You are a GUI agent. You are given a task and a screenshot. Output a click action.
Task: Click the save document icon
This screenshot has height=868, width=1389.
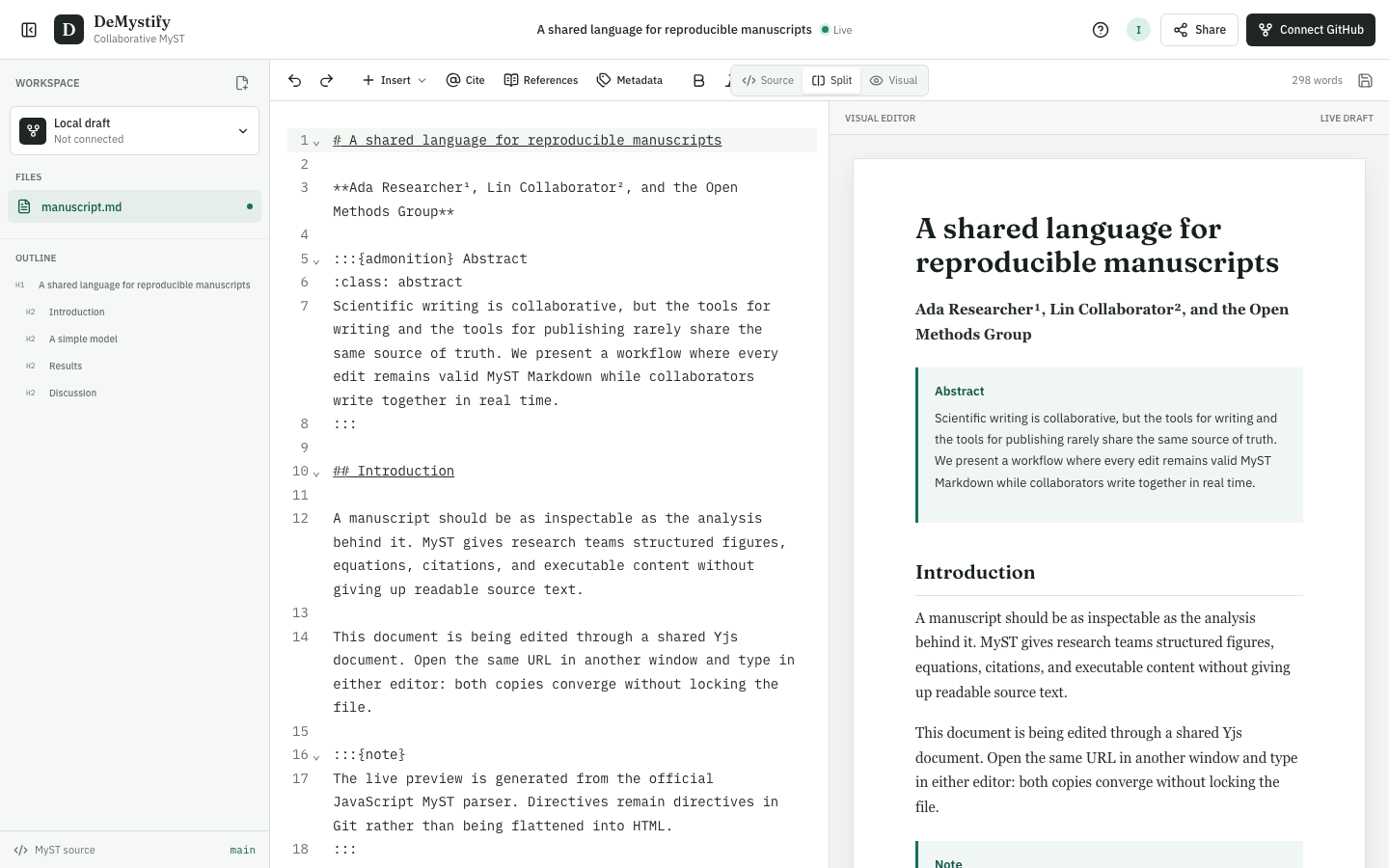pos(1365,80)
